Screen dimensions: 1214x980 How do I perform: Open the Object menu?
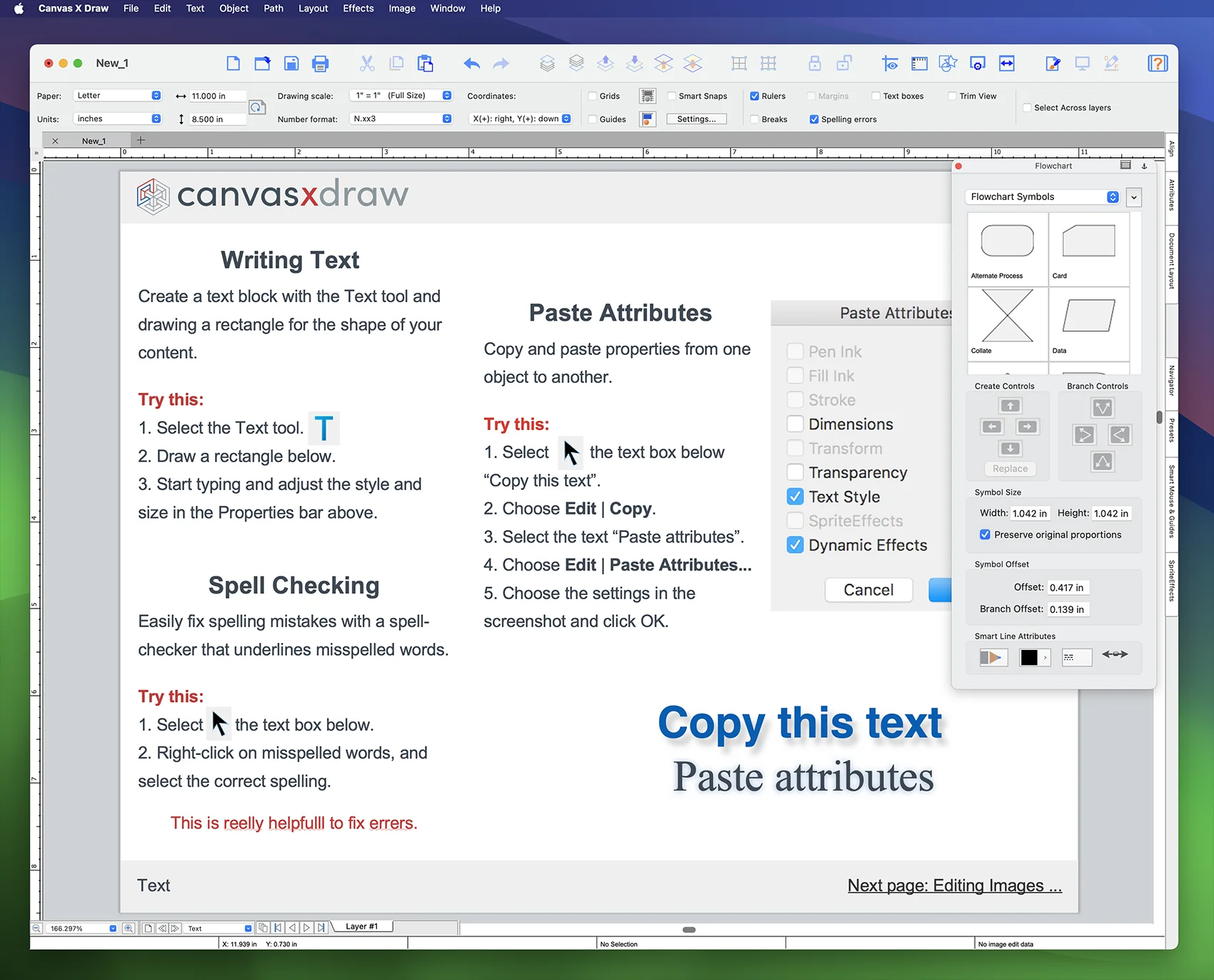coord(234,9)
